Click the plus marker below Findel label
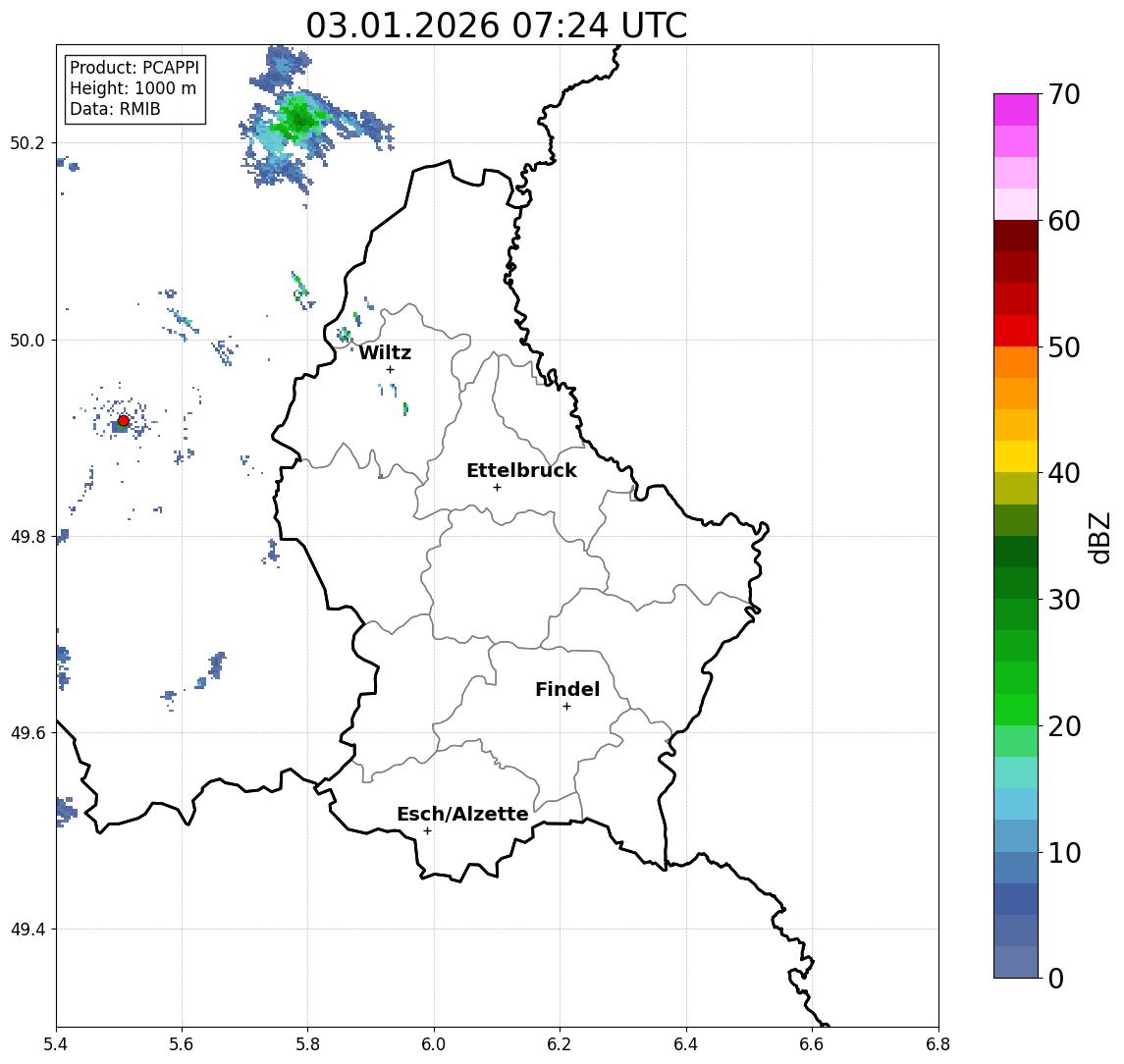 [566, 707]
